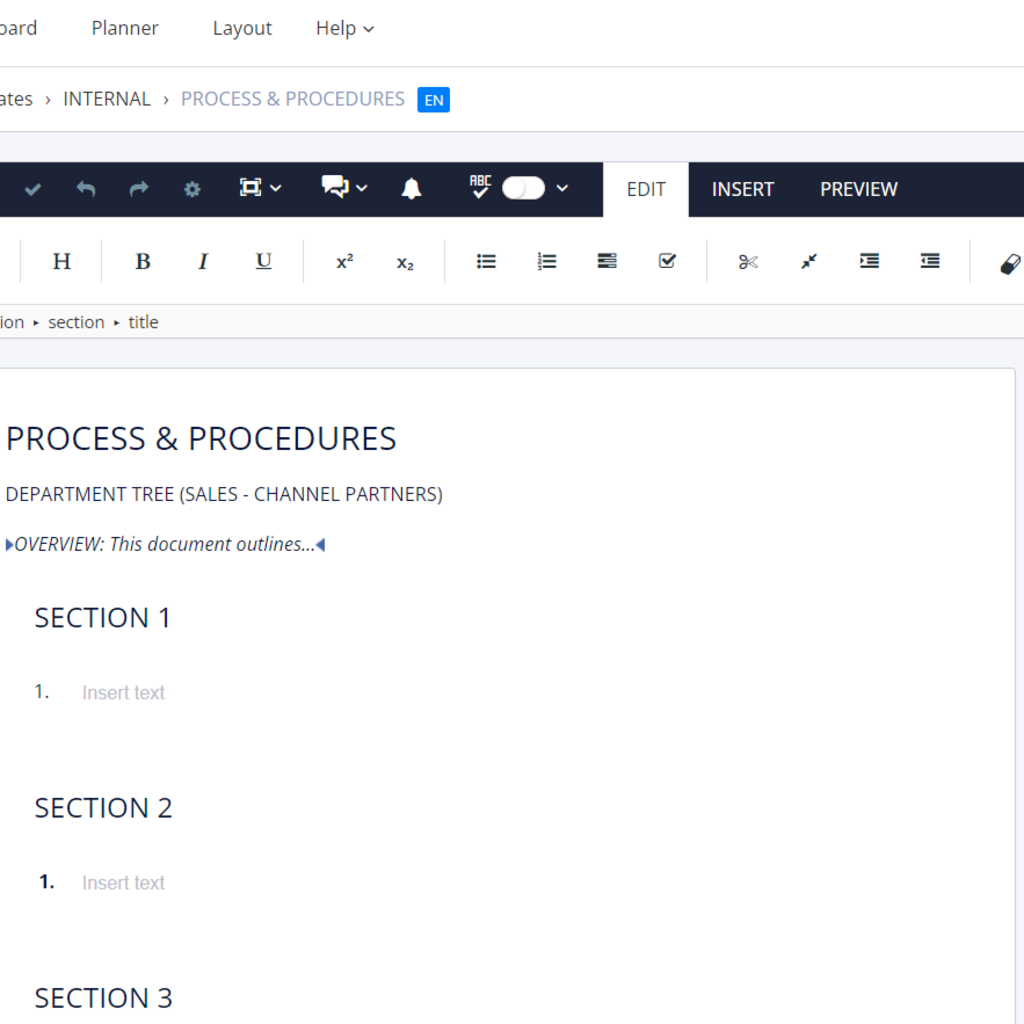This screenshot has height=1024, width=1024.
Task: Go to INTERNAL breadcrumb folder
Action: click(107, 99)
